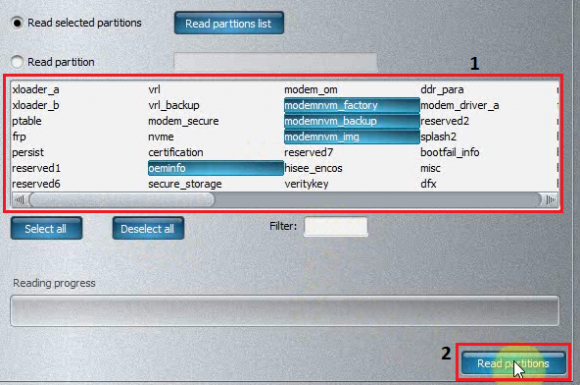580x385 pixels.
Task: Select the xloader_a partition
Action: (36, 90)
